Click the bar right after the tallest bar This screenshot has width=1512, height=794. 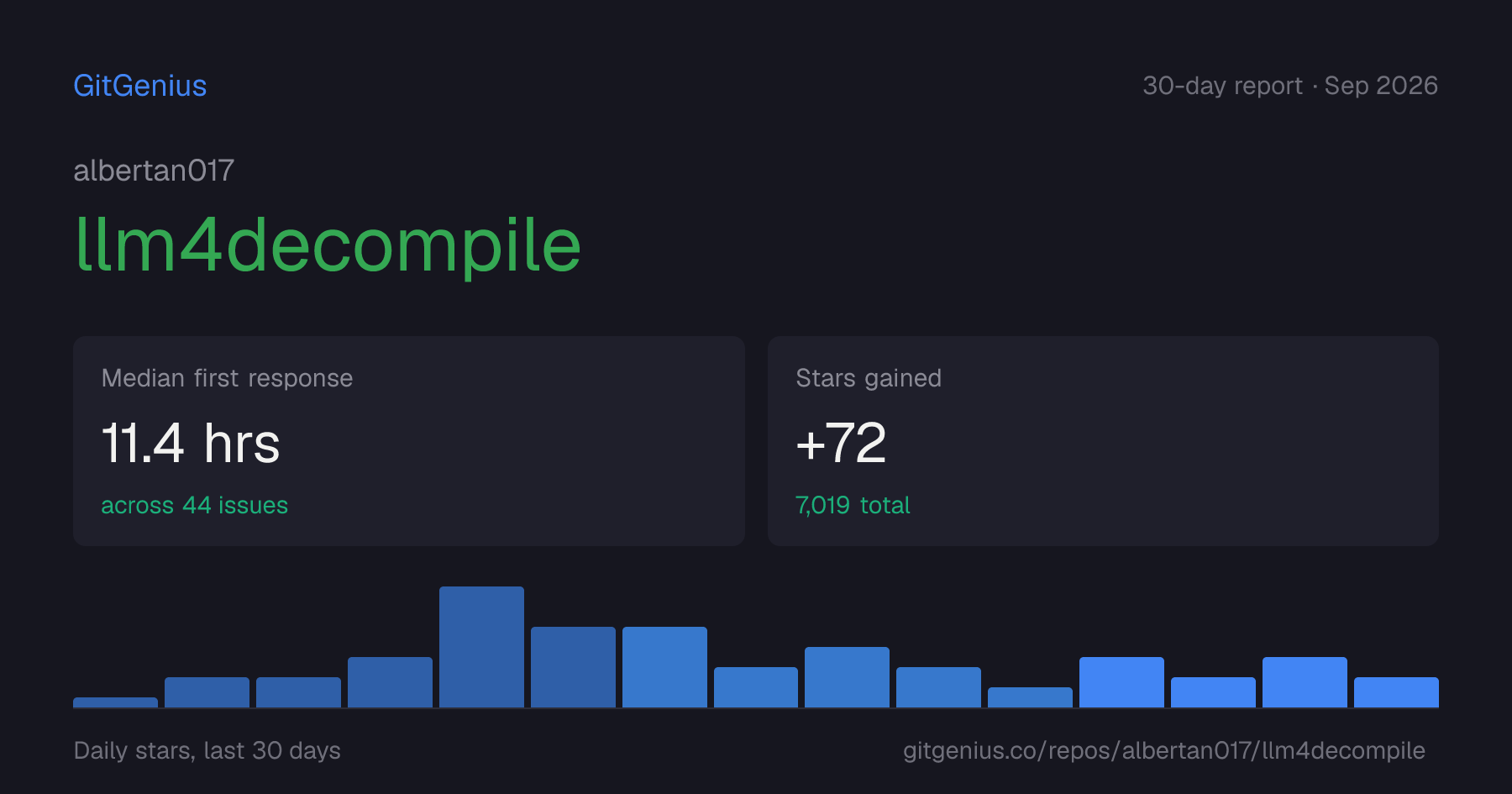[x=573, y=667]
